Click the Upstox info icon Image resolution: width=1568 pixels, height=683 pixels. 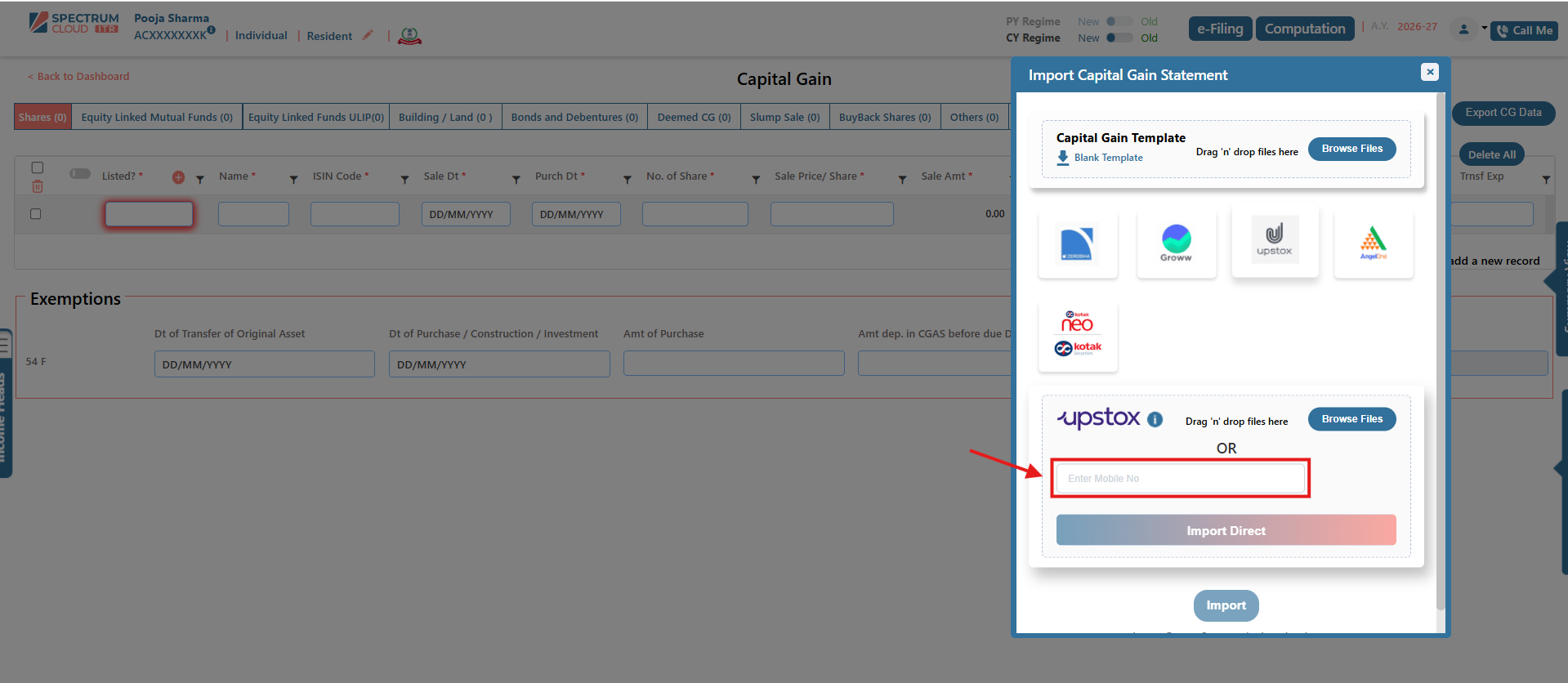click(1155, 419)
